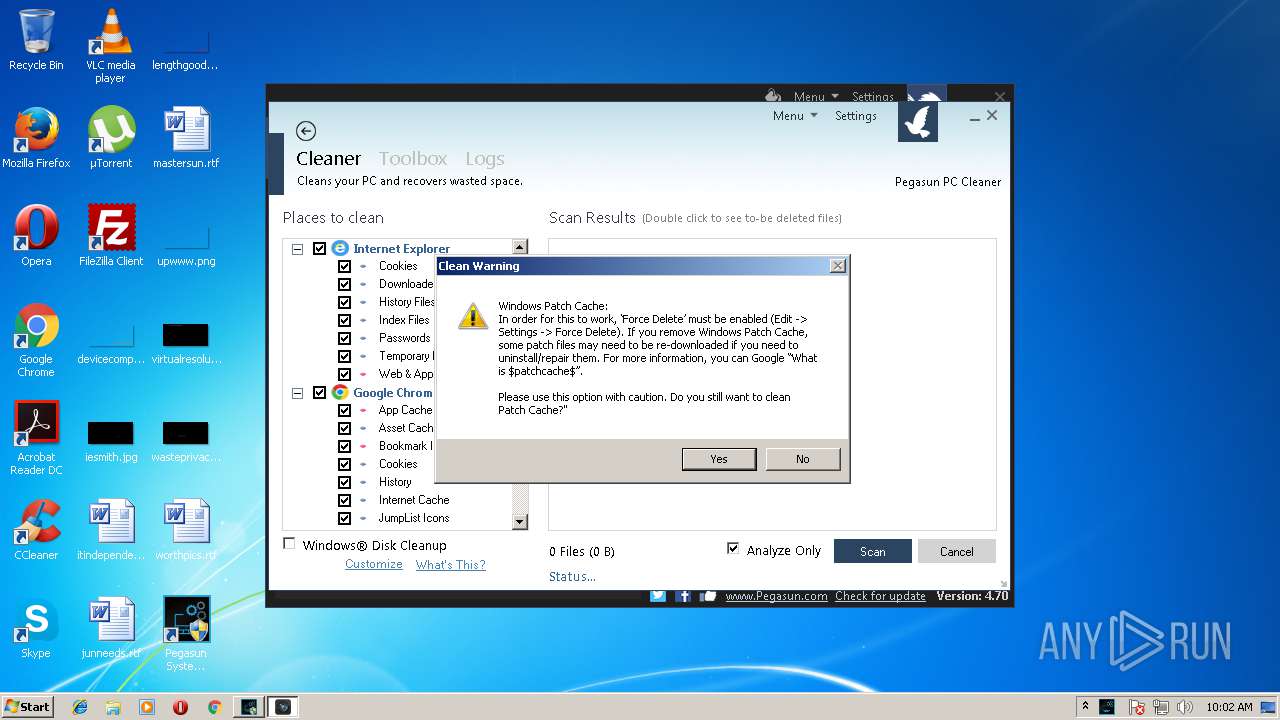
Task: Open Mozilla Firefox desktop shortcut
Action: pos(36,138)
